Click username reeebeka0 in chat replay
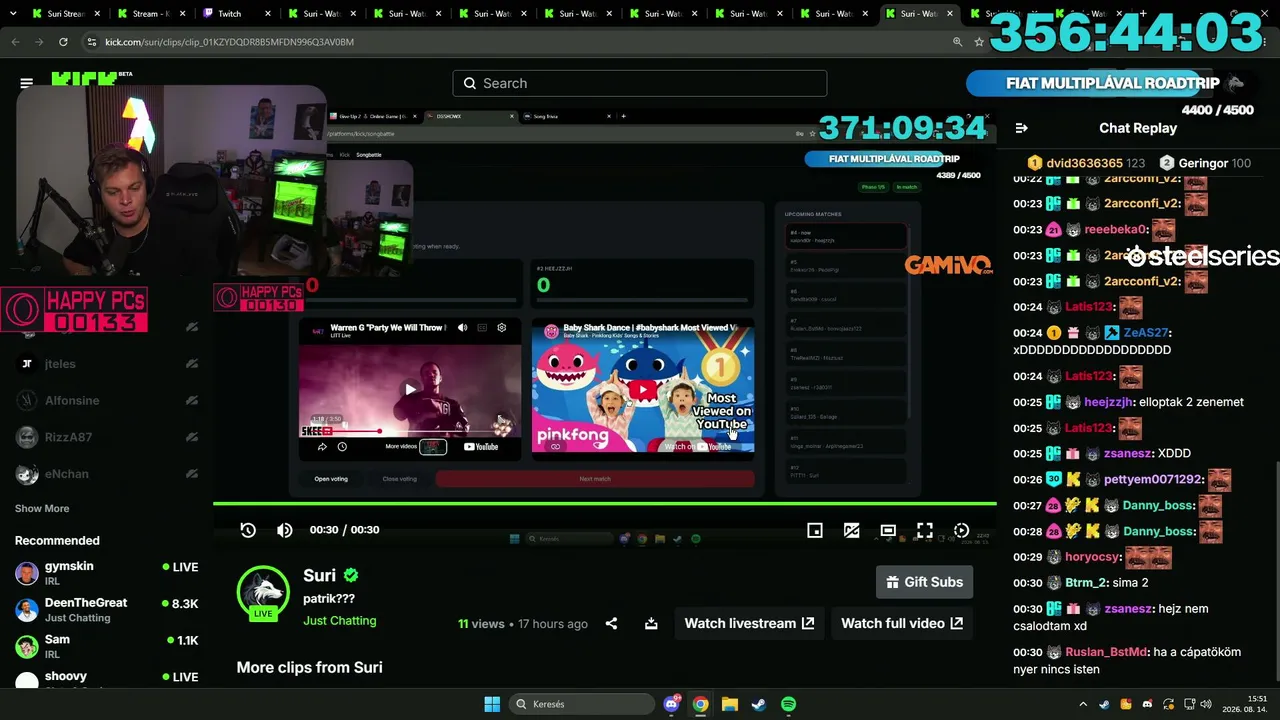This screenshot has height=720, width=1280. pyautogui.click(x=1116, y=229)
